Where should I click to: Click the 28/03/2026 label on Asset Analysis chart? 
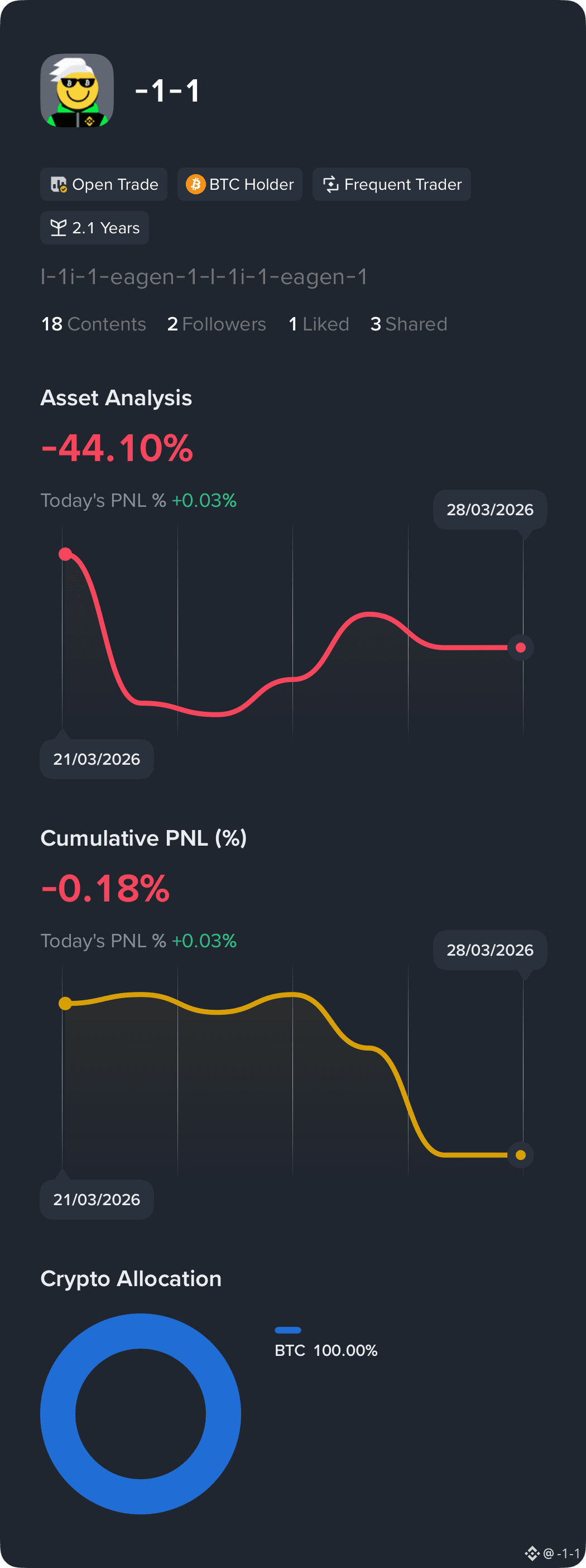click(490, 510)
